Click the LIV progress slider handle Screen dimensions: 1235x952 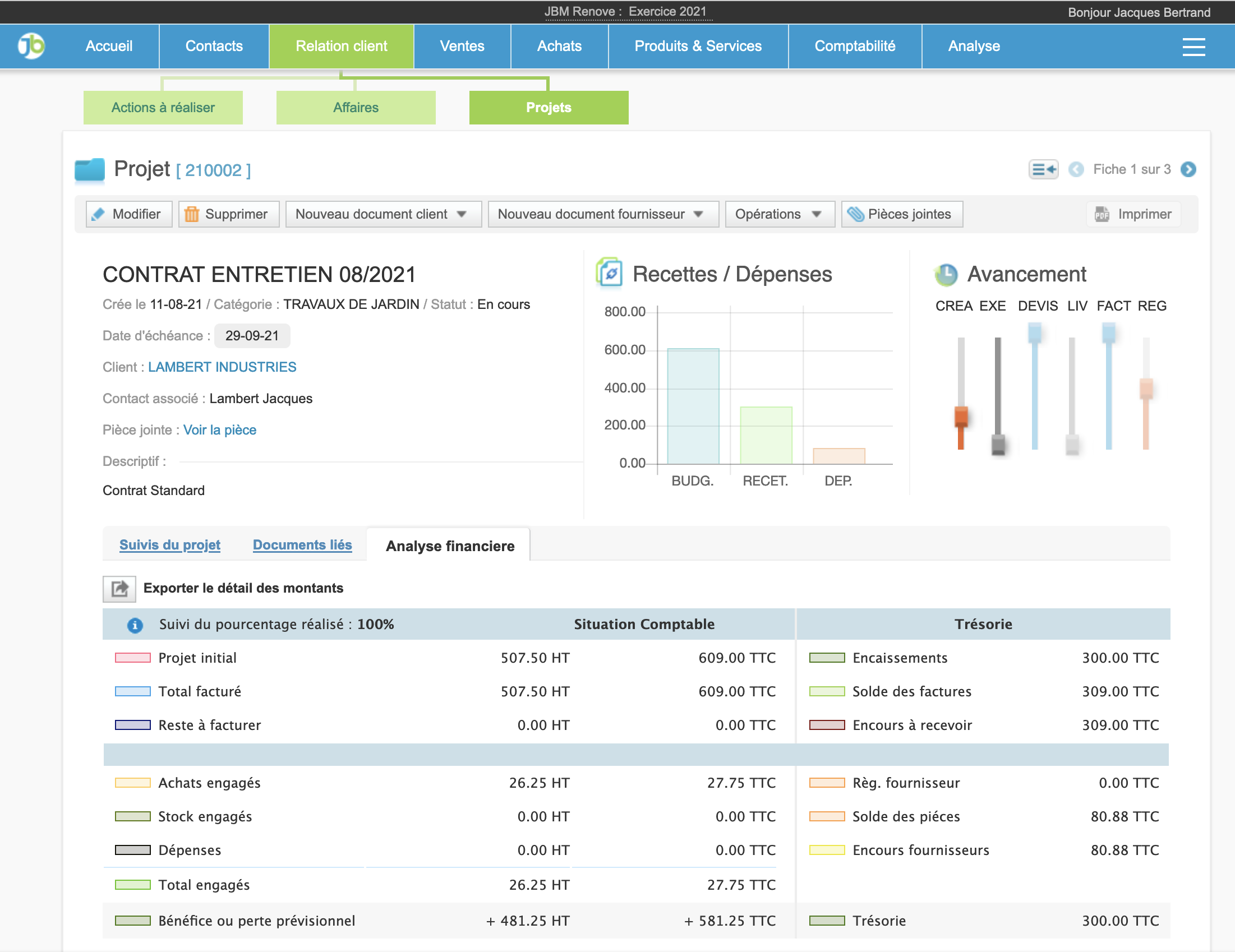pos(1072,445)
